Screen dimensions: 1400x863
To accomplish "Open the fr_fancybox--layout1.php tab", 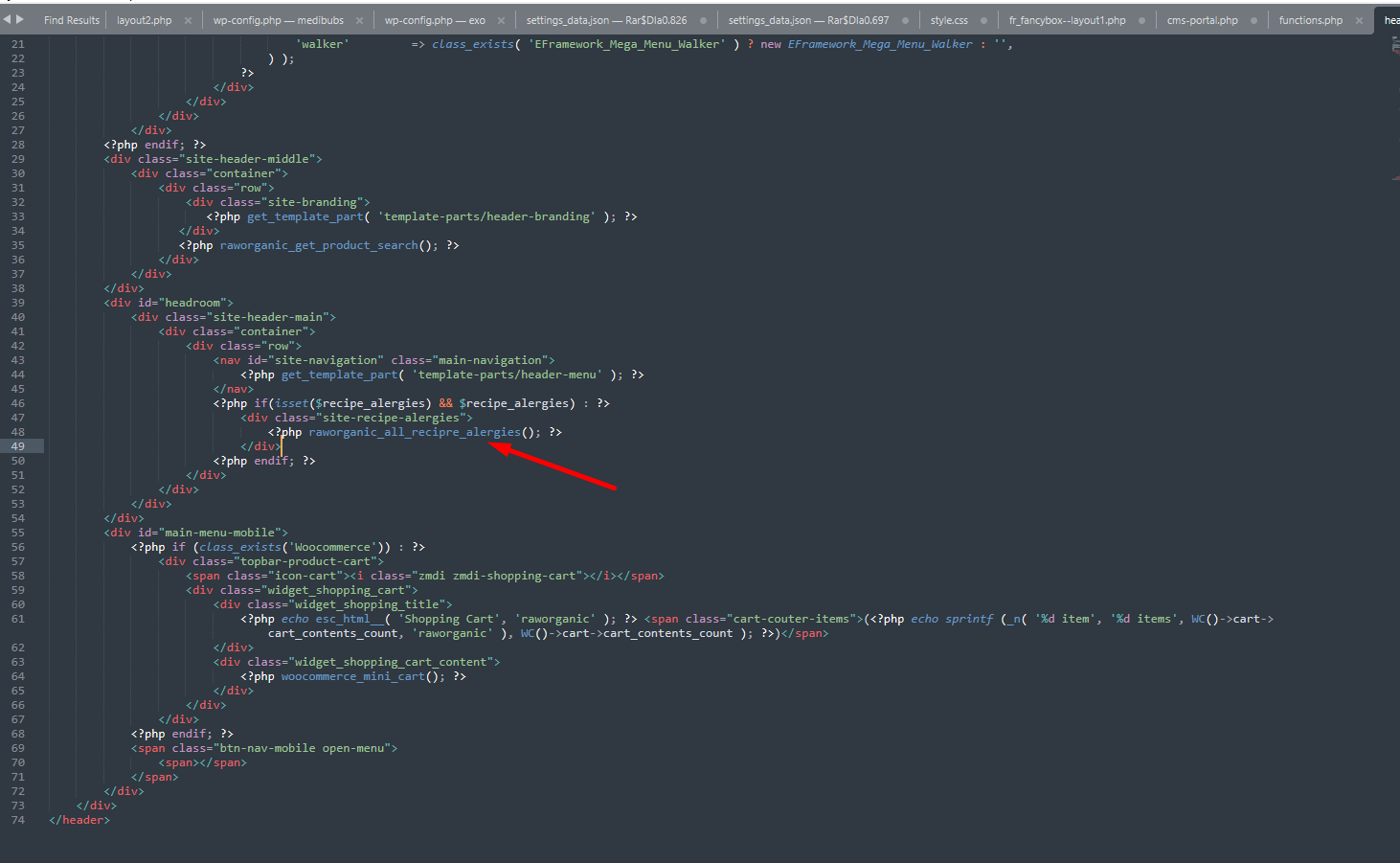I will point(1067,20).
